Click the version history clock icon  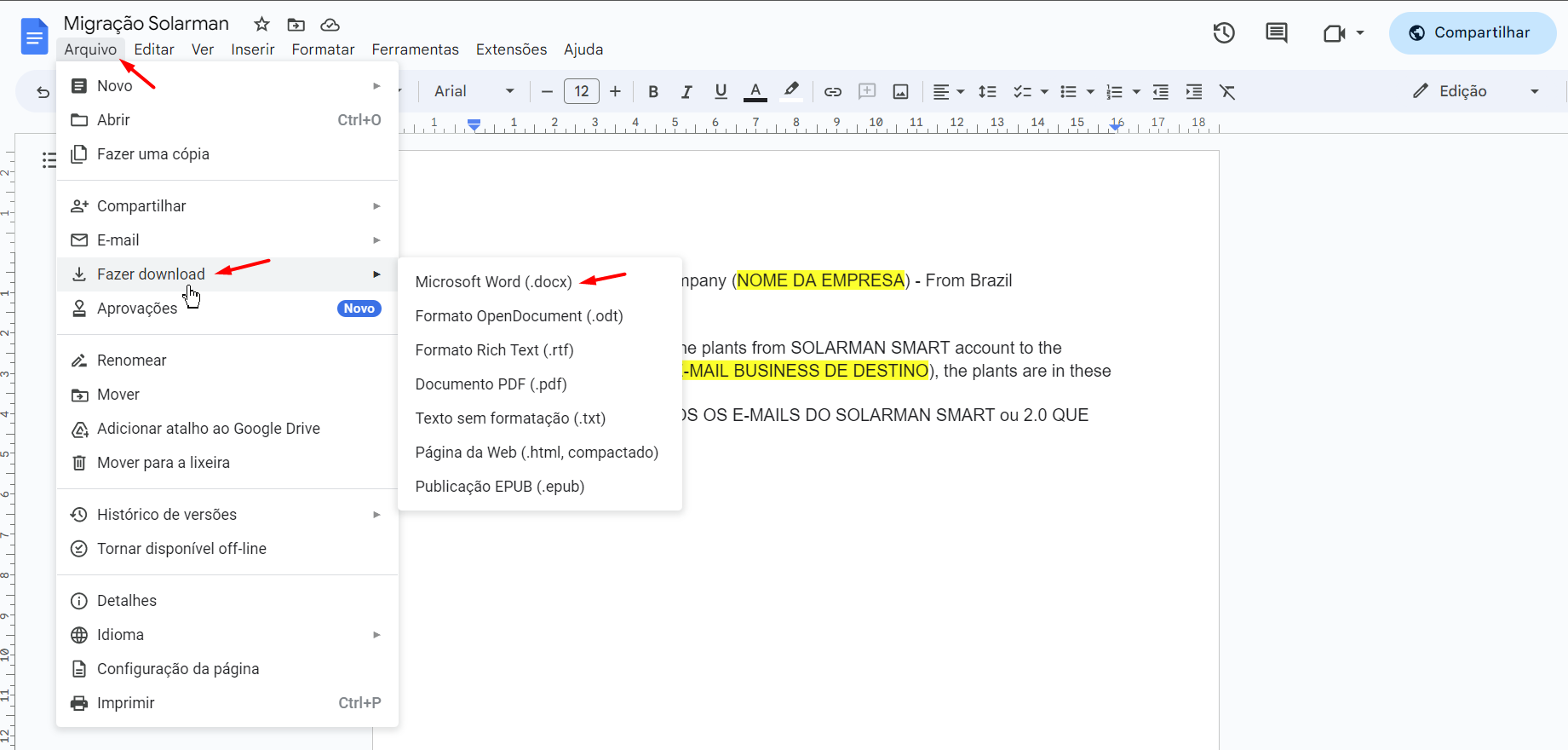1224,33
